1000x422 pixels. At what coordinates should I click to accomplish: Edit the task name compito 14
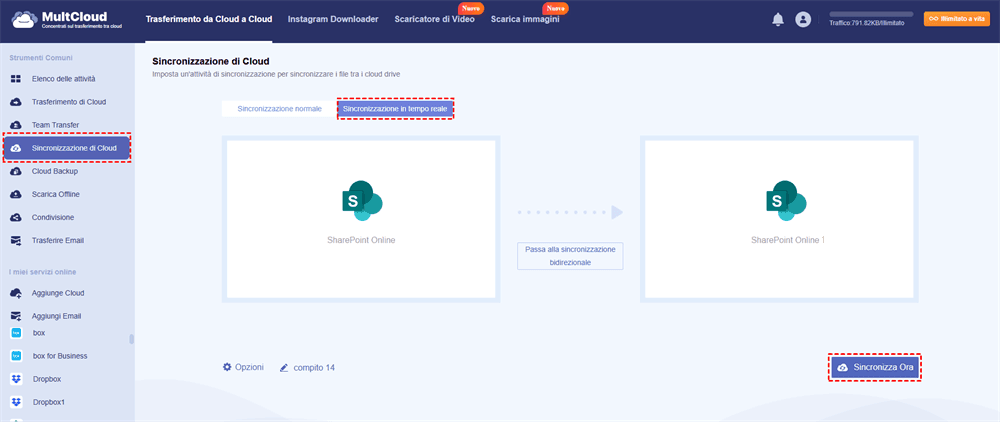coord(307,368)
